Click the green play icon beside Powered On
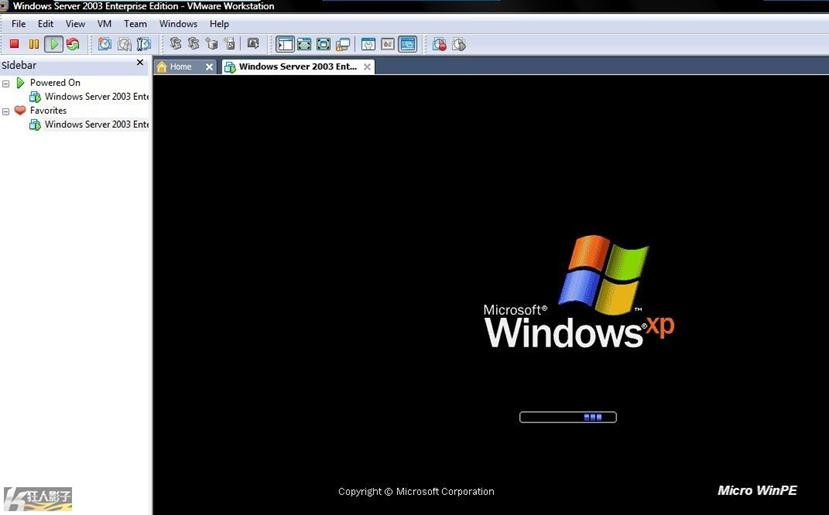This screenshot has height=515, width=829. click(x=20, y=82)
